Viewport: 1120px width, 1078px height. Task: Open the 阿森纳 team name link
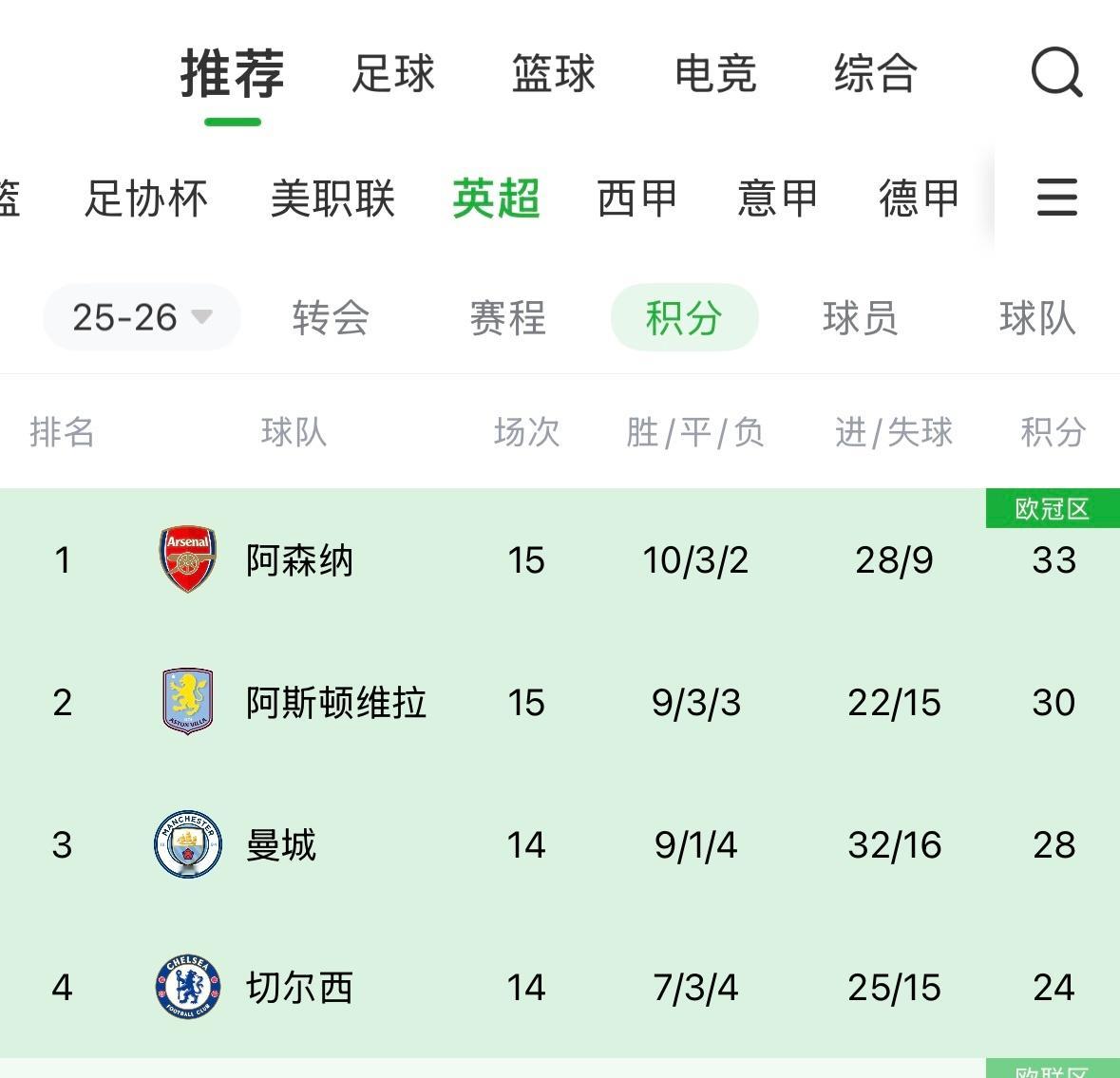[x=299, y=560]
